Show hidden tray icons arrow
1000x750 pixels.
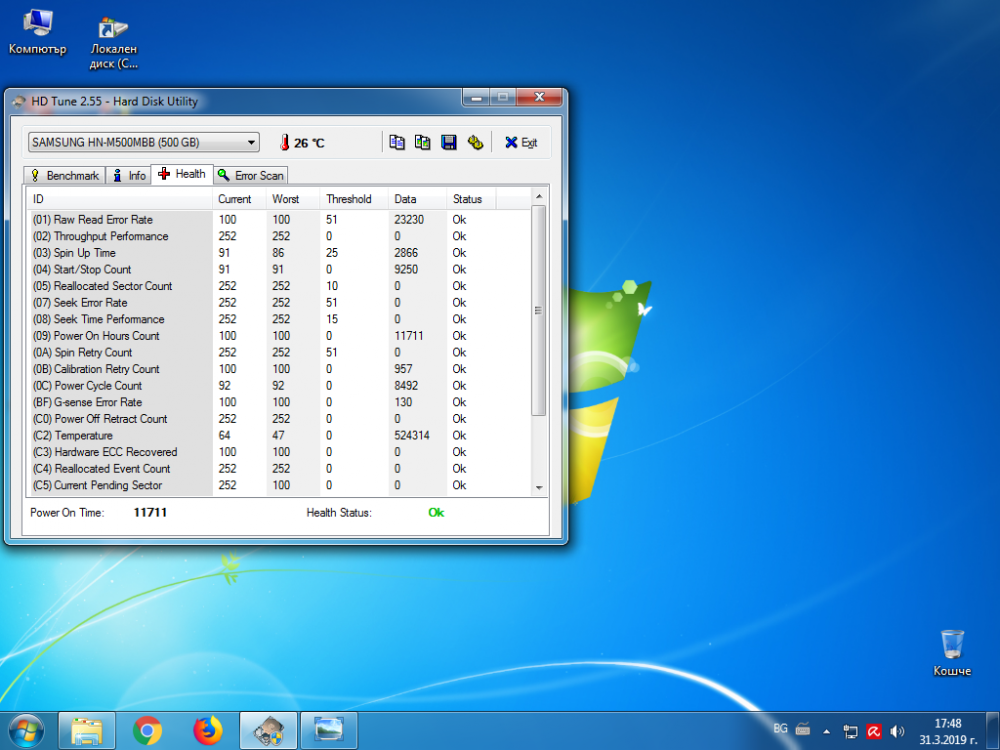coord(827,732)
